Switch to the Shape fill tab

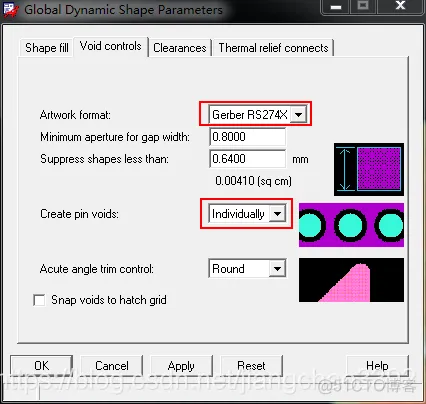pyautogui.click(x=47, y=48)
